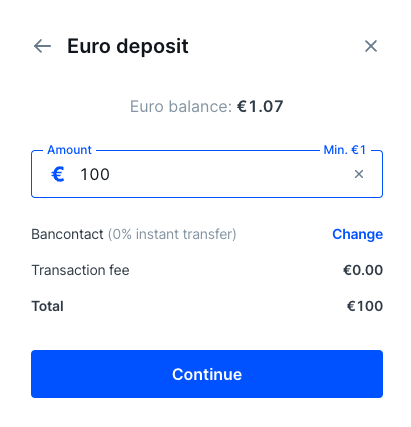
Task: Click the Min. €1 hint text
Action: [x=345, y=150]
